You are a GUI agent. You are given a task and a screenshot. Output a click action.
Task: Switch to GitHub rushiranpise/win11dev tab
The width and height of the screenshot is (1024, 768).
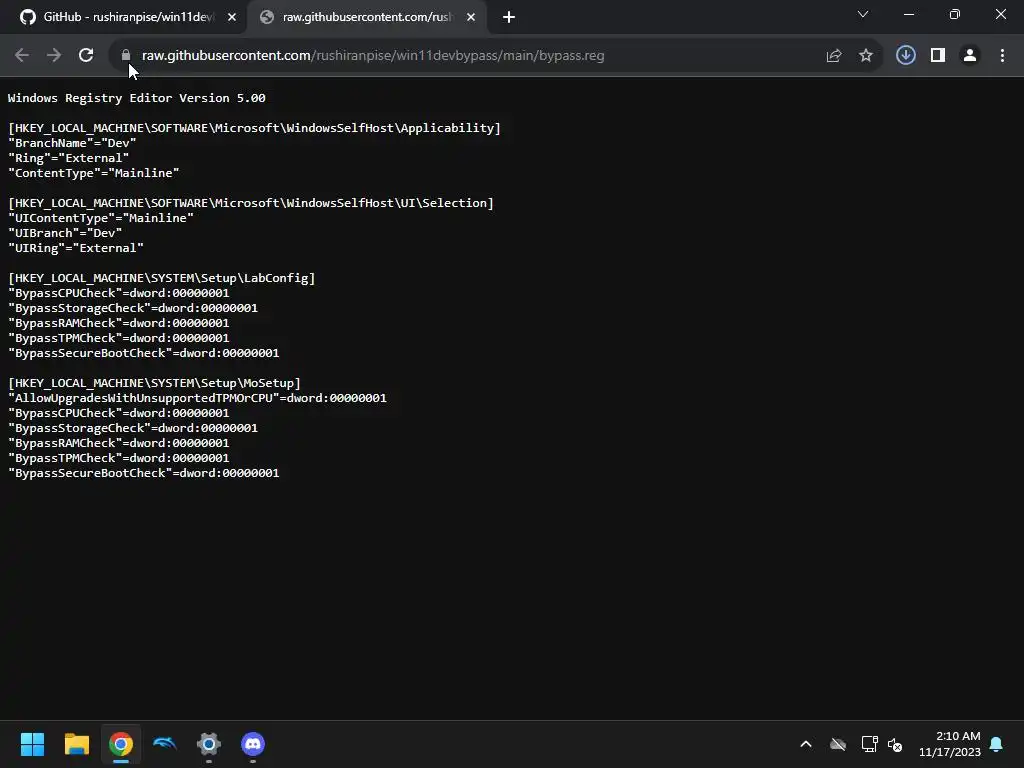point(123,17)
